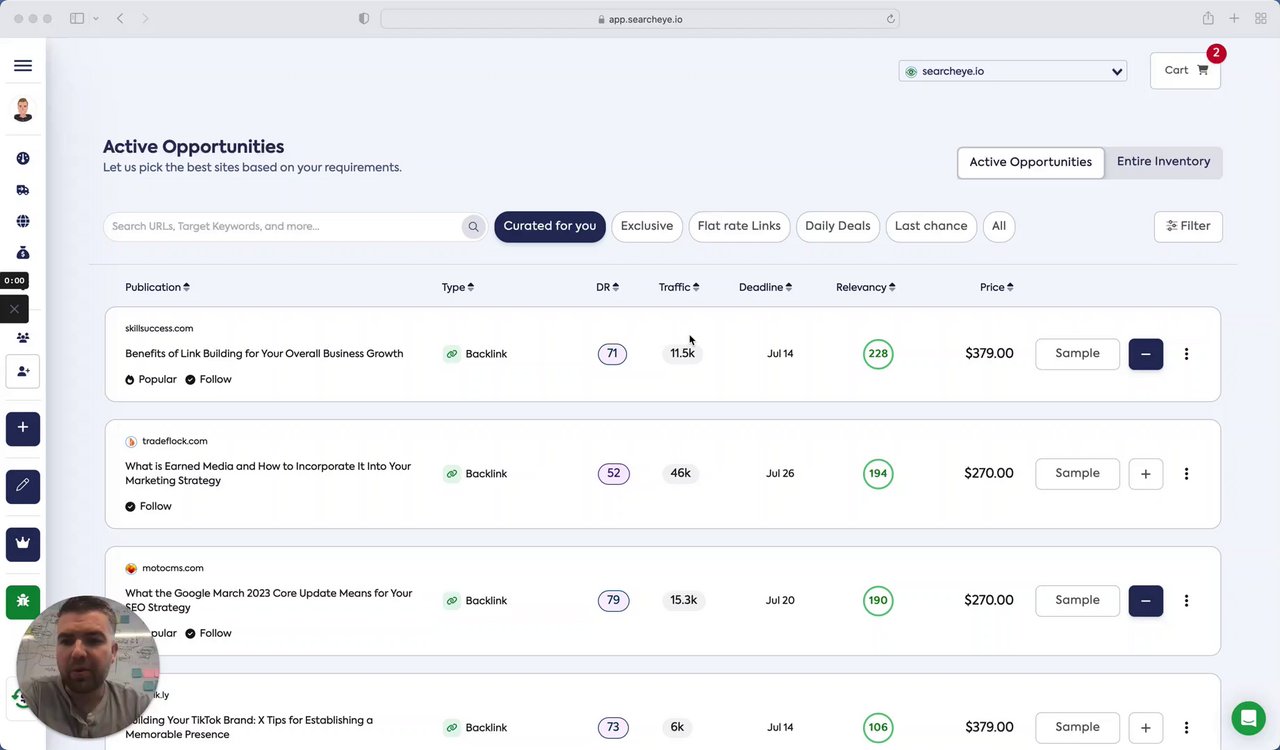The height and width of the screenshot is (750, 1280).
Task: Click the crown icon button
Action: click(23, 543)
